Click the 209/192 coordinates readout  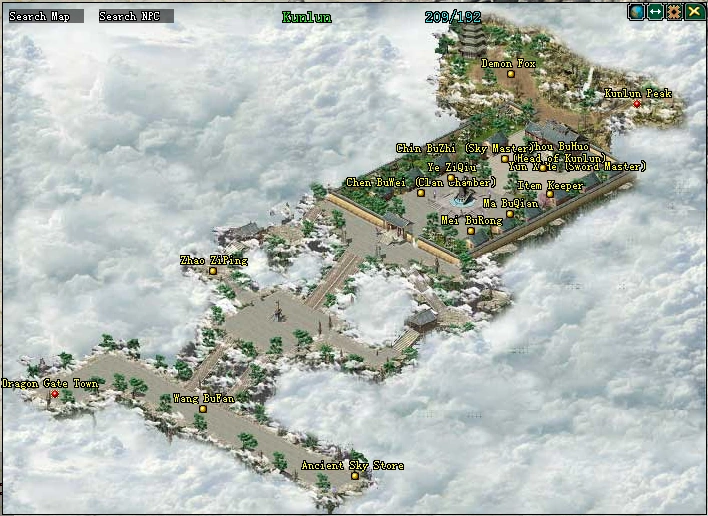click(x=453, y=17)
